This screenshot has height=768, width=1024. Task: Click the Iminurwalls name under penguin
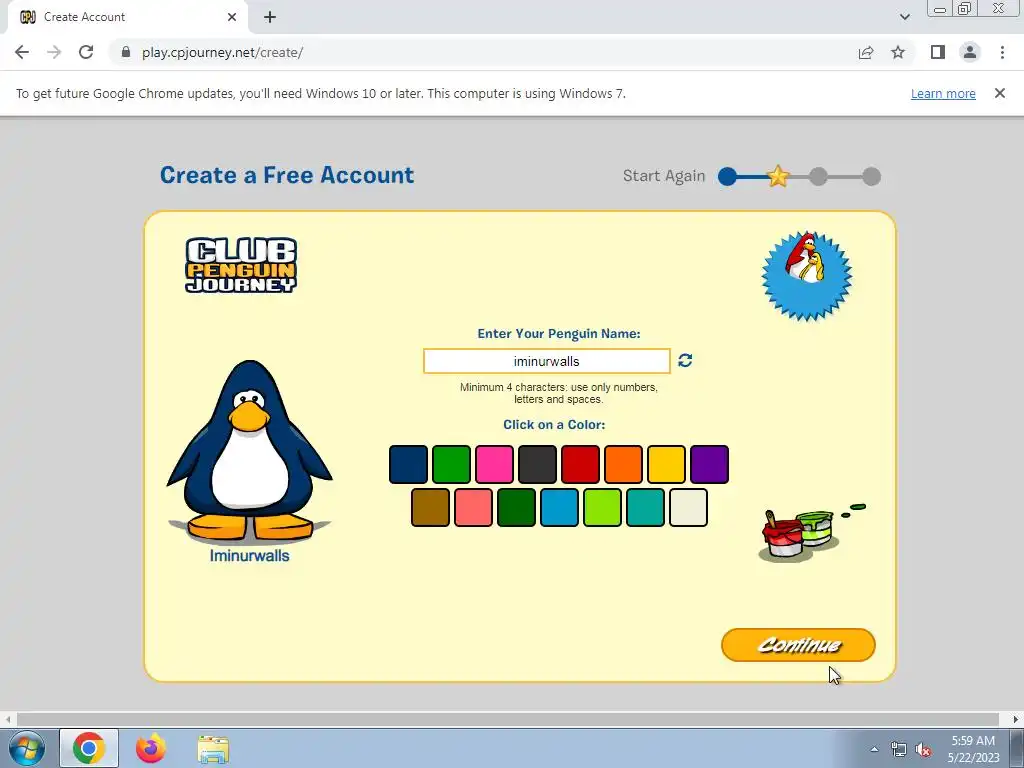(x=249, y=556)
